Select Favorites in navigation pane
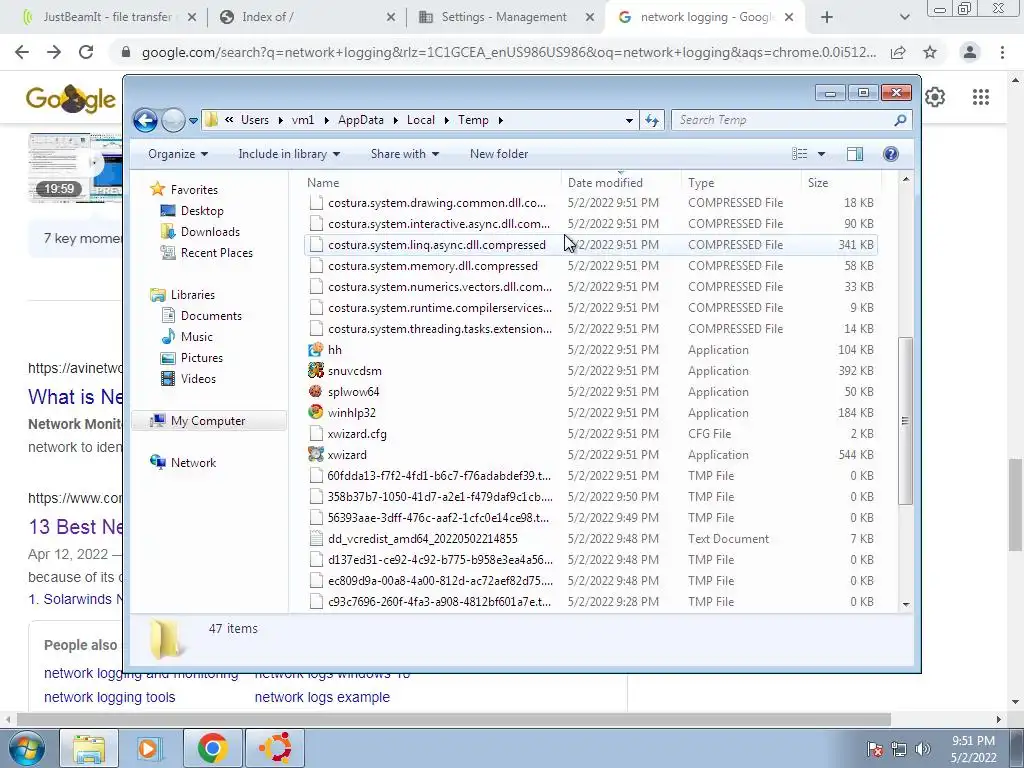The image size is (1024, 768). pos(194,190)
